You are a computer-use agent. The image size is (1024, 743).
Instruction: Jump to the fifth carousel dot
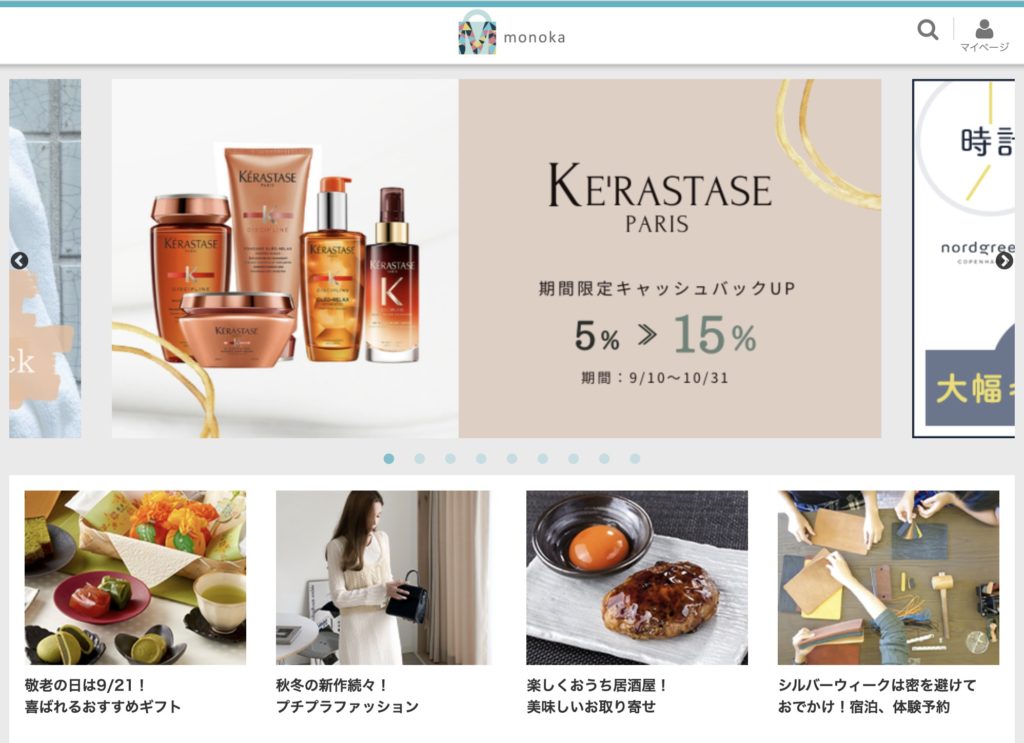click(512, 459)
